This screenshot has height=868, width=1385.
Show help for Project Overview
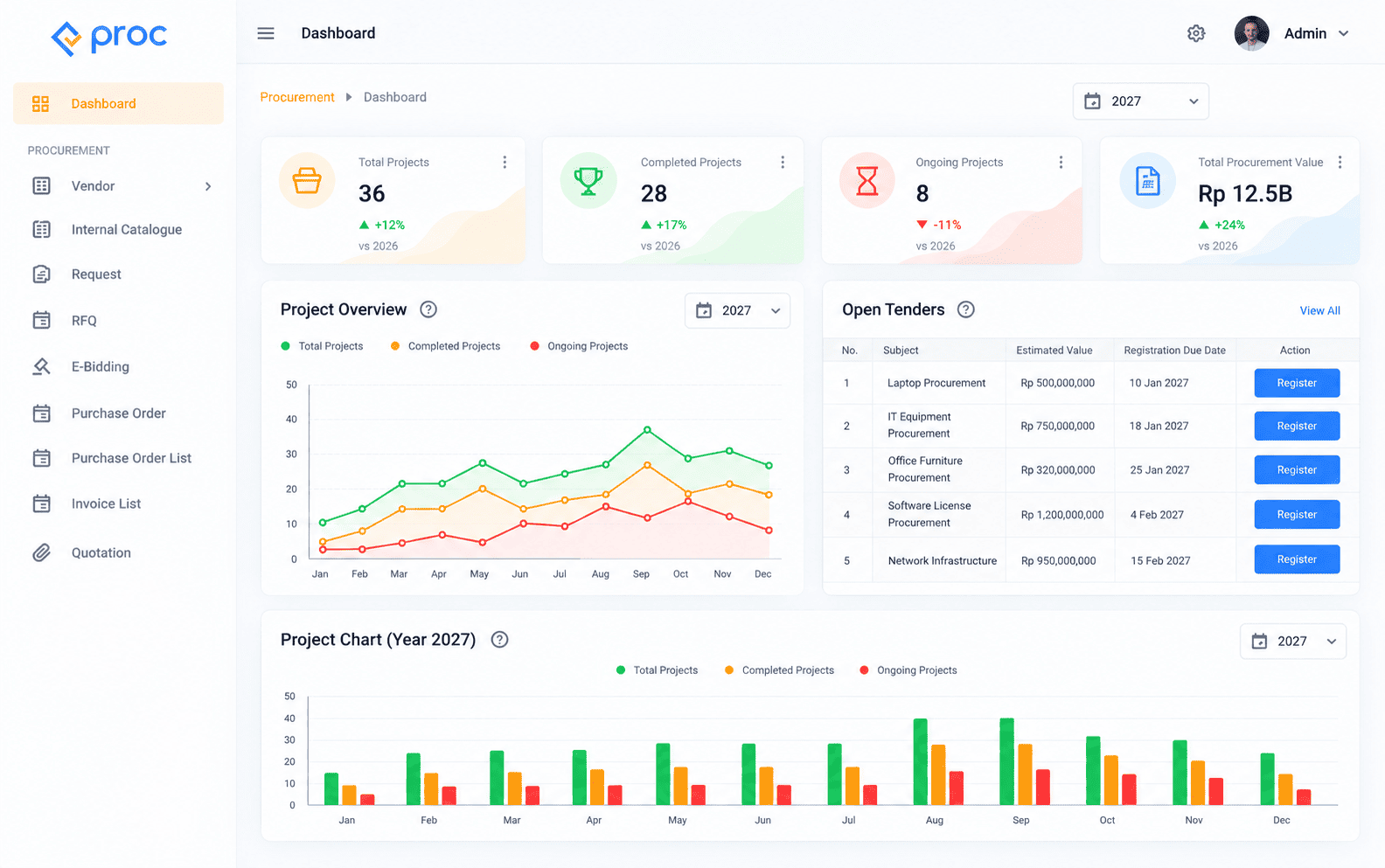click(428, 309)
